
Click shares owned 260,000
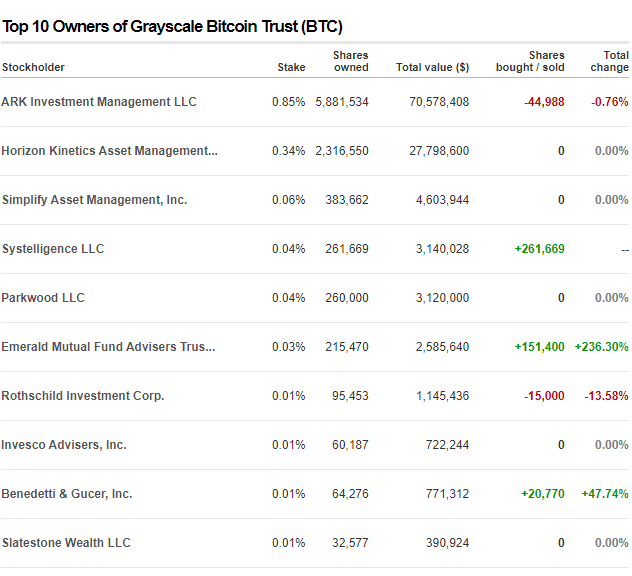347,297
